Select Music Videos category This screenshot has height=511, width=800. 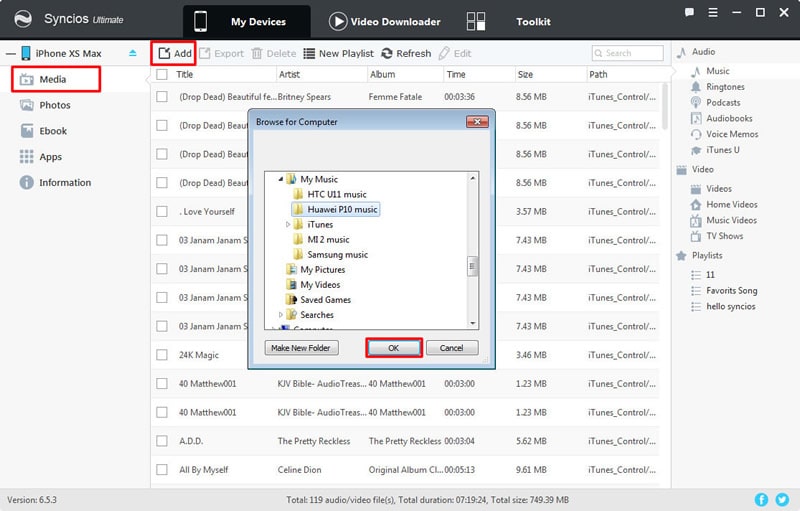pos(723,220)
